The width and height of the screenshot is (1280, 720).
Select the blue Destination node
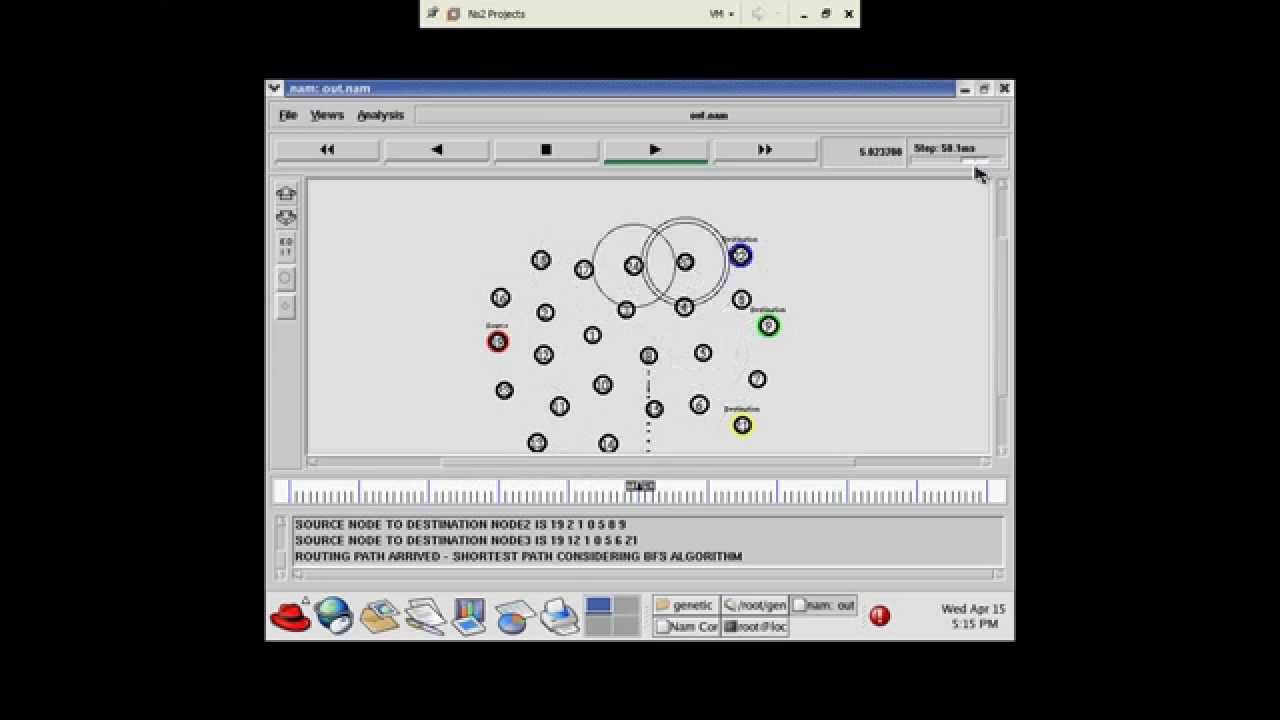click(740, 256)
